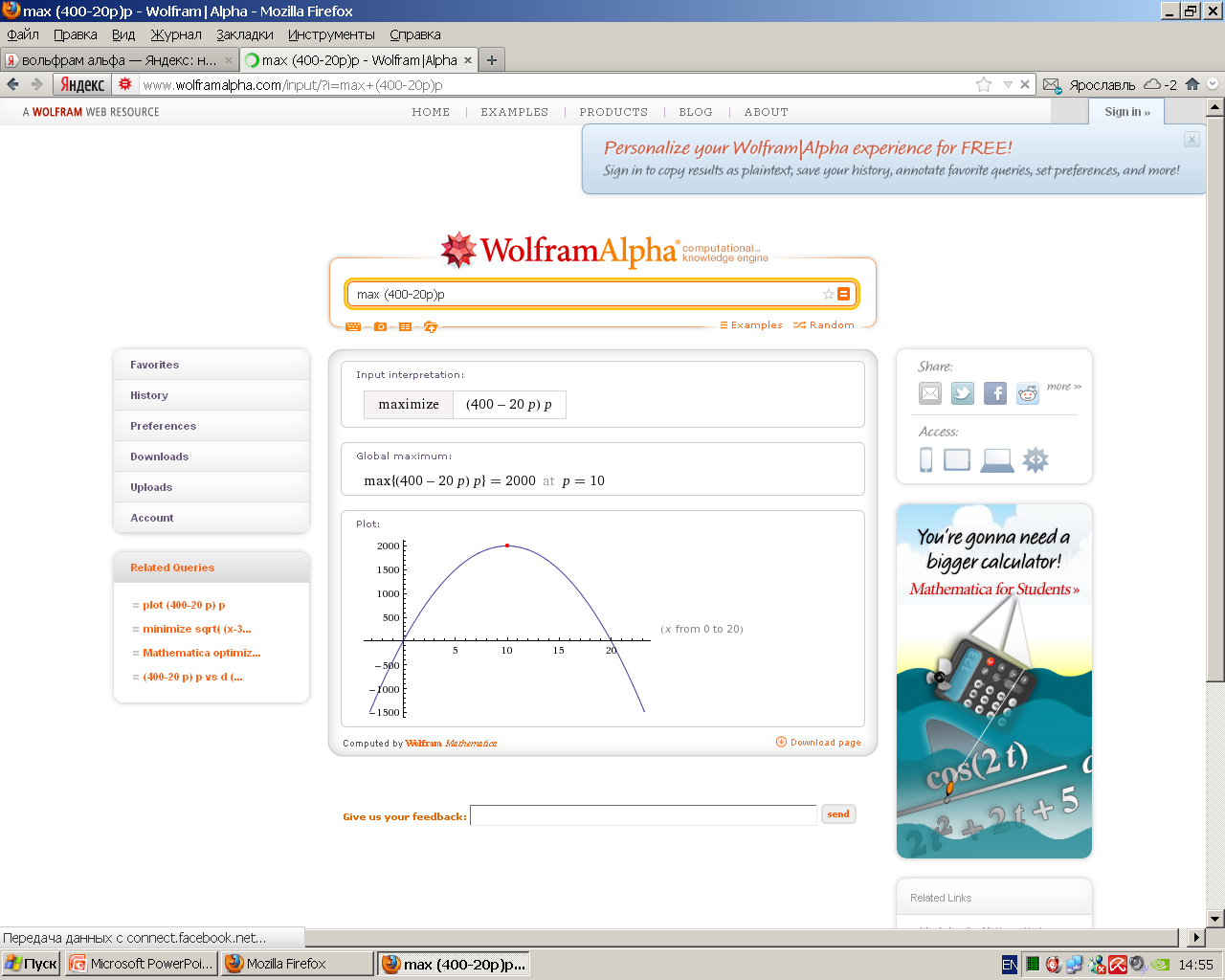Open the Пуск start menu
The image size is (1225, 980).
(x=31, y=964)
